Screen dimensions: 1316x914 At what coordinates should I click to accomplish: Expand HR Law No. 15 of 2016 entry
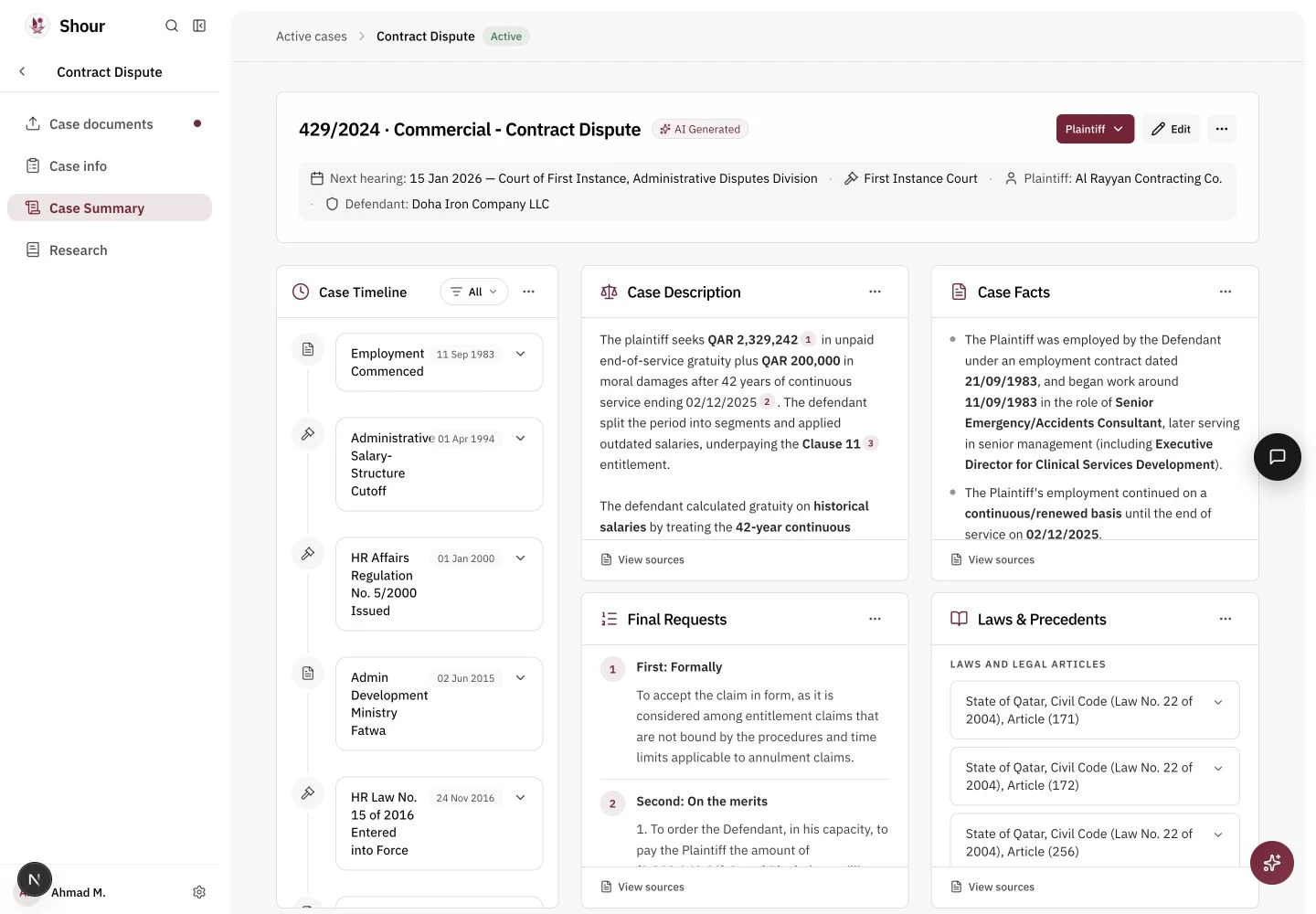520,798
